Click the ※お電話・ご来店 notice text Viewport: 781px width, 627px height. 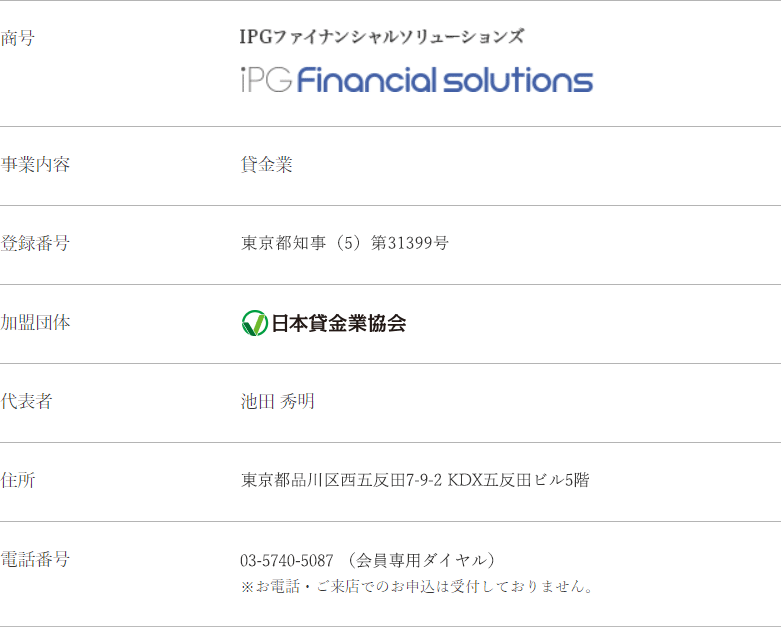[417, 586]
